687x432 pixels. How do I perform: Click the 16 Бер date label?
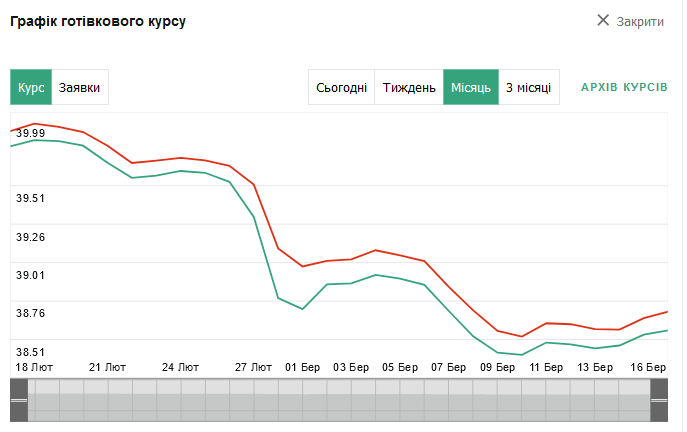(x=648, y=367)
